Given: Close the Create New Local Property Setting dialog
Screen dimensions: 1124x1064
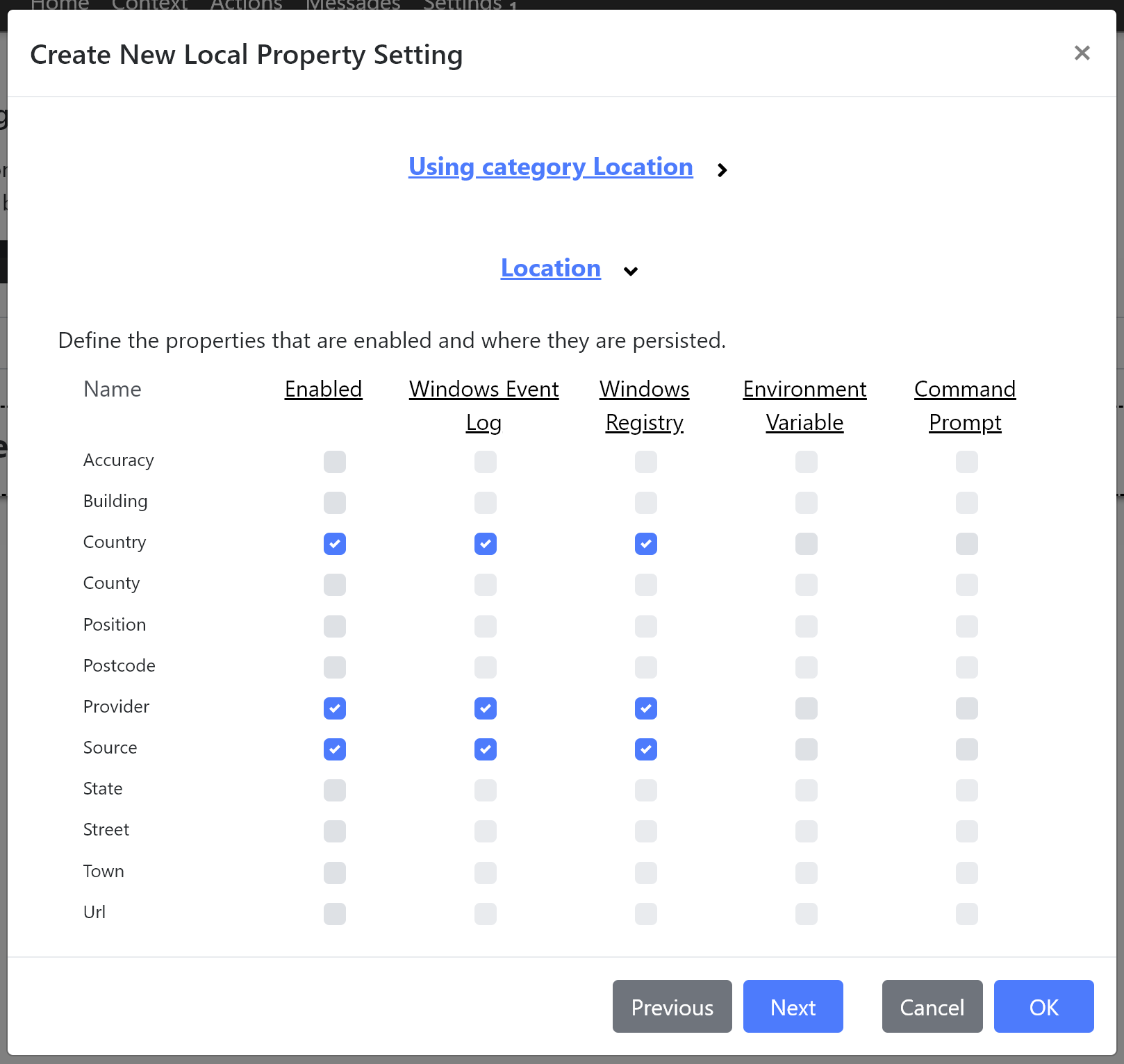Looking at the screenshot, I should coord(1081,53).
